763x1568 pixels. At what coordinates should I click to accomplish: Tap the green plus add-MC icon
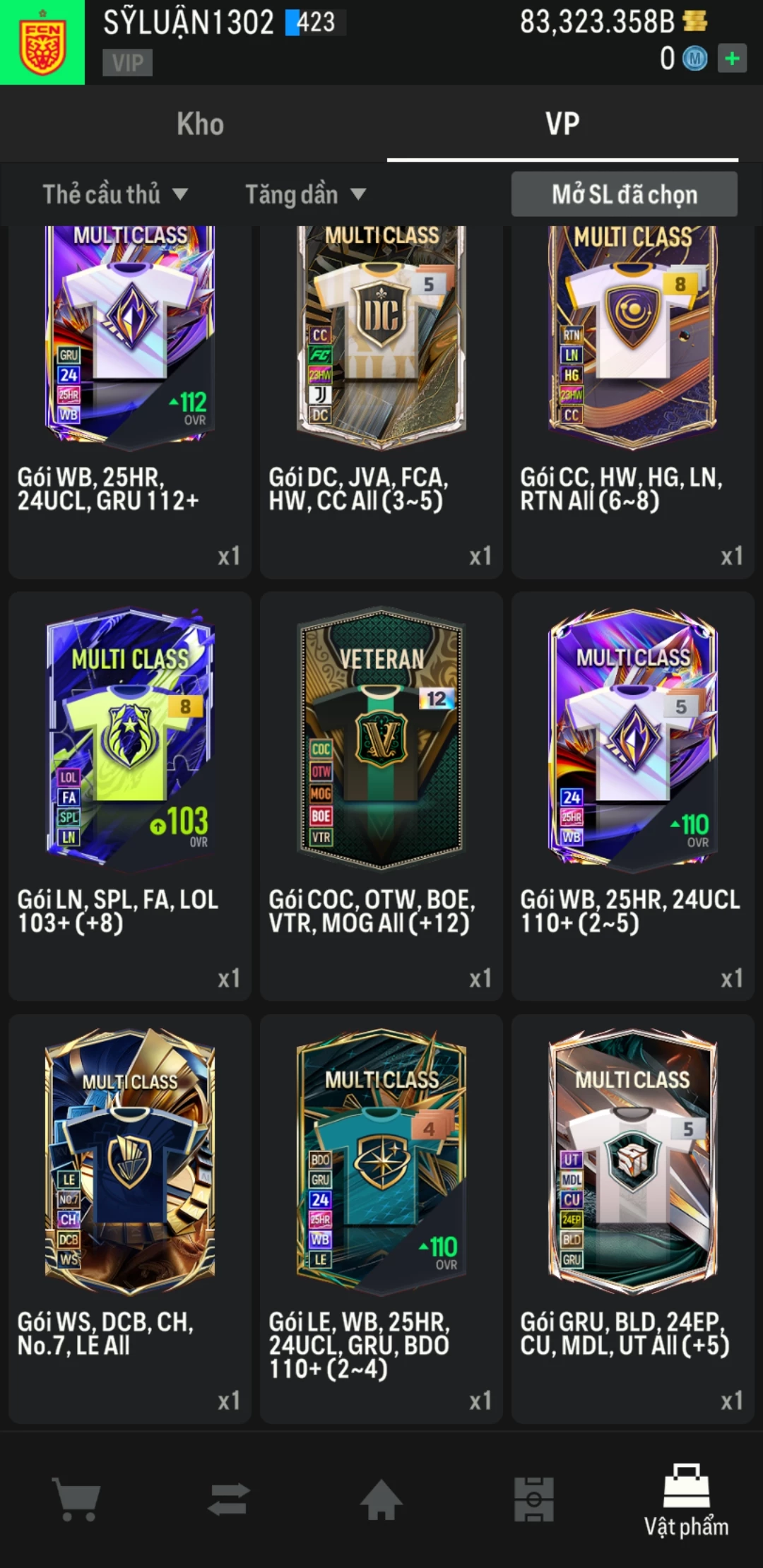(732, 58)
